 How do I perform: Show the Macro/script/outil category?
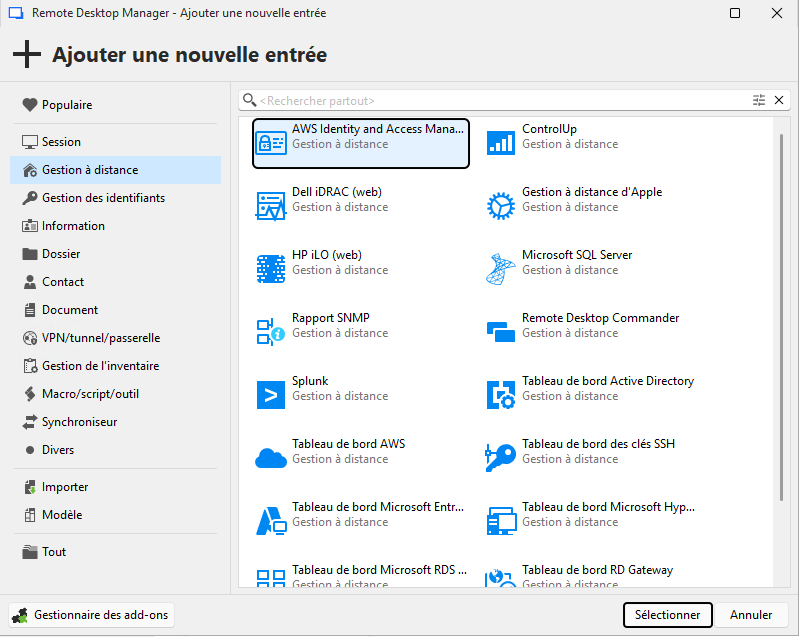115,394
